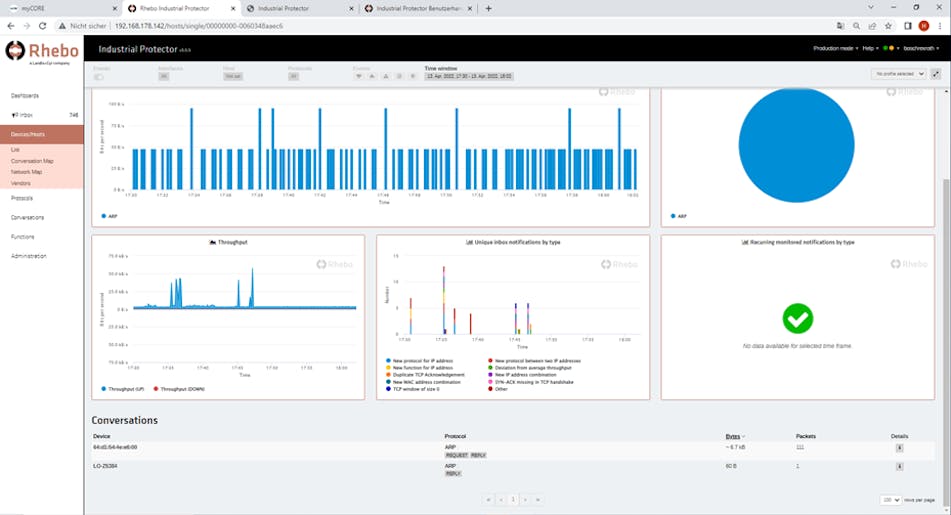Open details for LO-Z5384 row

click(x=899, y=466)
